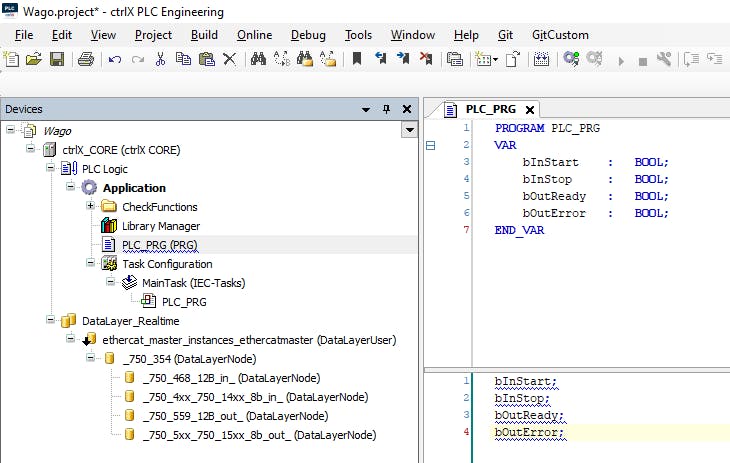
Task: Pin the Devices panel with the pushpin icon
Action: click(386, 109)
